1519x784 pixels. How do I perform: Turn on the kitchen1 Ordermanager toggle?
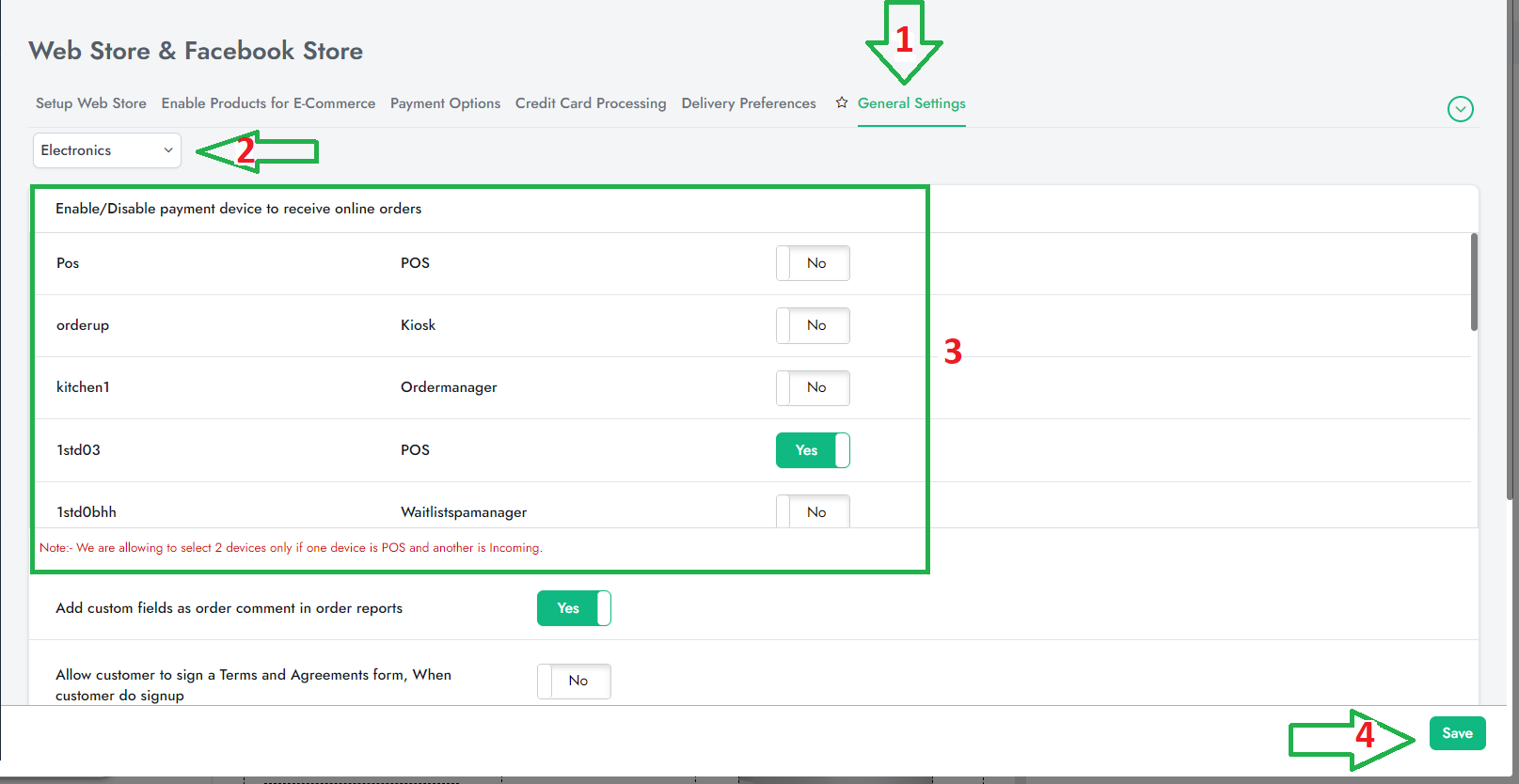[x=813, y=387]
